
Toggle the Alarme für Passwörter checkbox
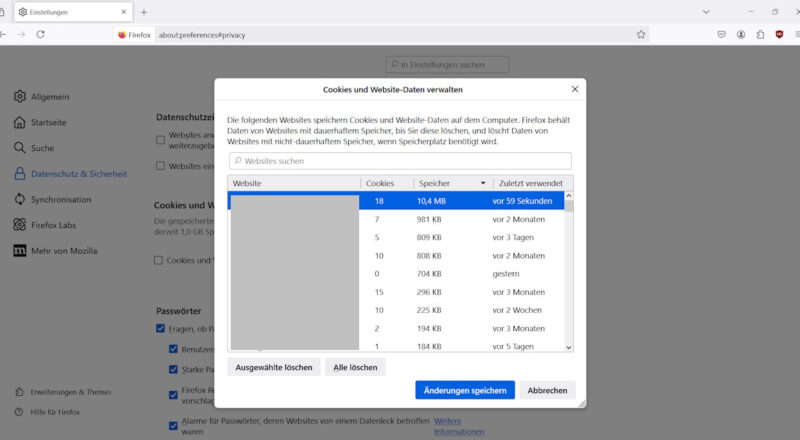coord(173,426)
